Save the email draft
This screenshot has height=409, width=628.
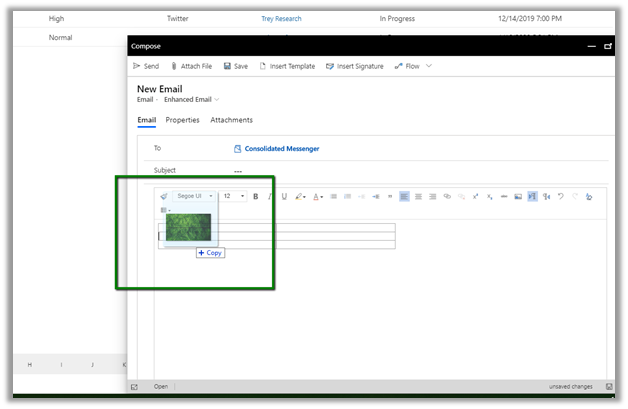236,66
